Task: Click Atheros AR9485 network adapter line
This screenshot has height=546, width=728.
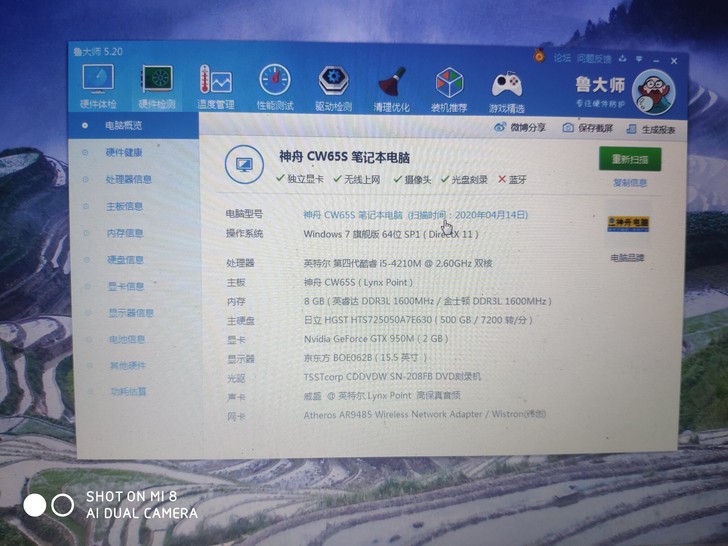Action: point(425,414)
